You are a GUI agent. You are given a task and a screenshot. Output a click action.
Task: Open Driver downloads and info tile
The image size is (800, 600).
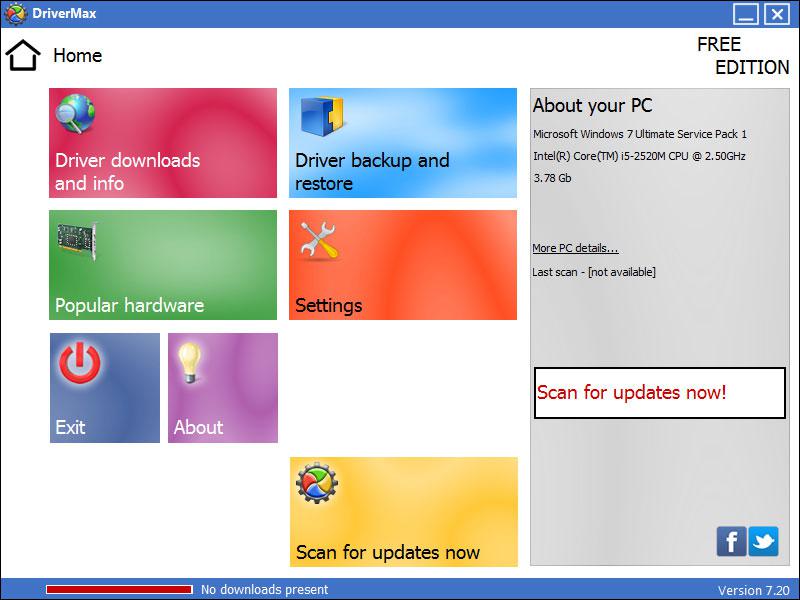(163, 143)
